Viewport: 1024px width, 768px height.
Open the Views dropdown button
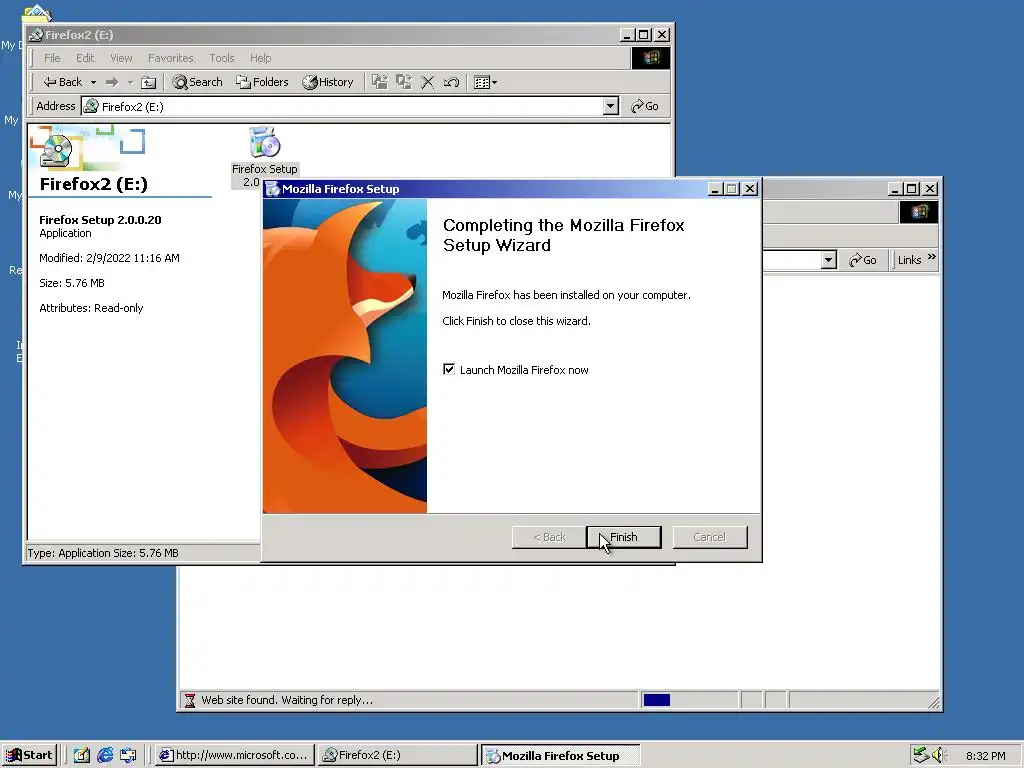tap(485, 82)
